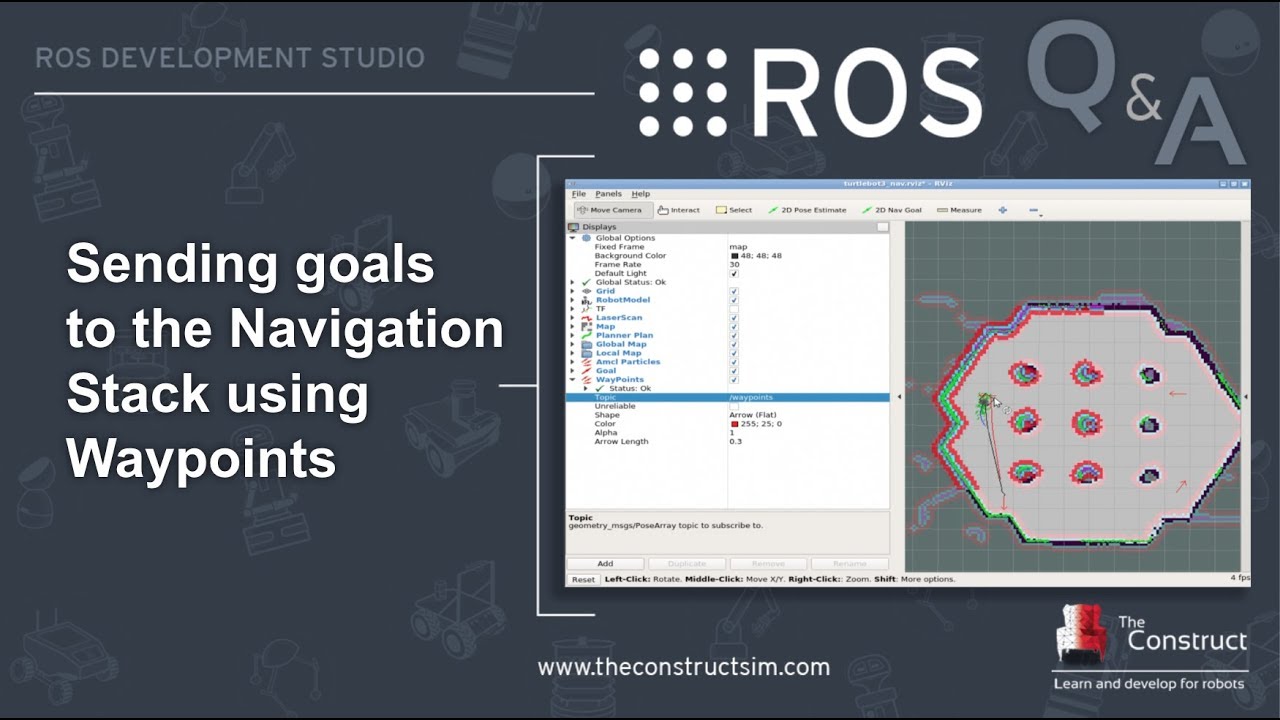Click the Duplicate button
The width and height of the screenshot is (1280, 720).
[x=687, y=564]
